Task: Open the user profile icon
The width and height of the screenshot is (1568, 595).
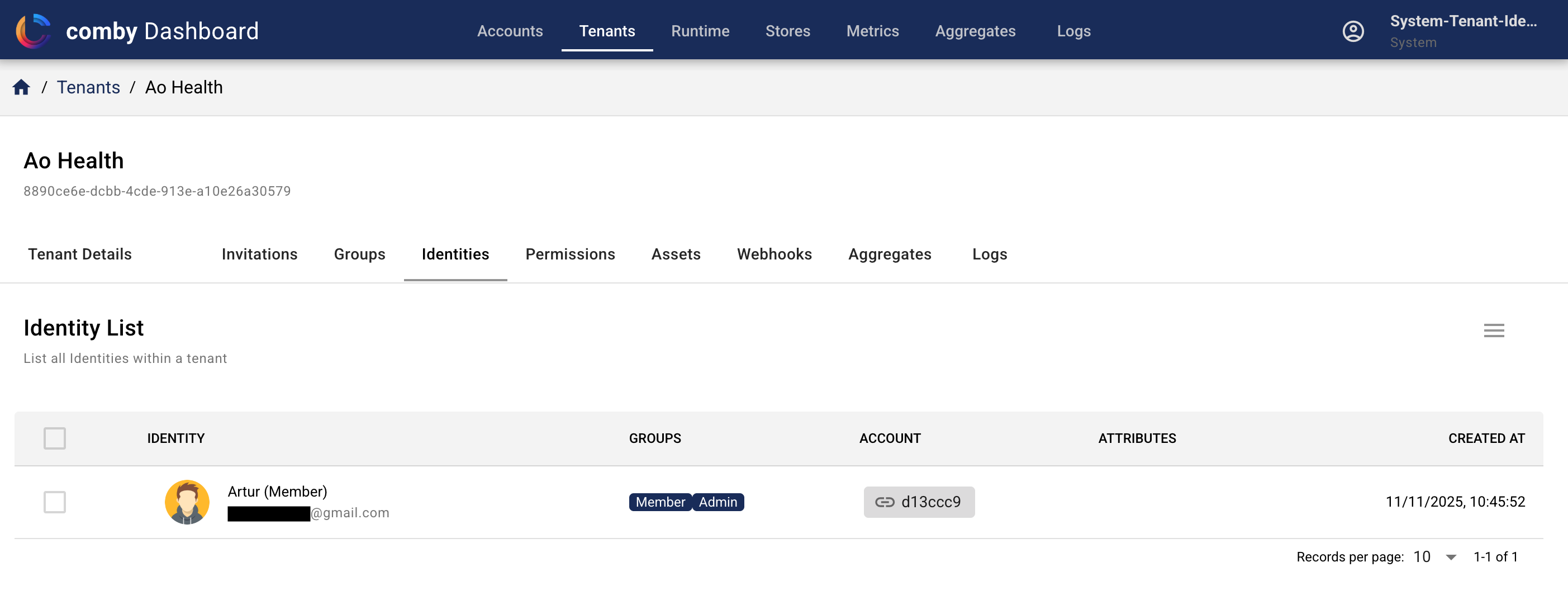Action: tap(1353, 30)
